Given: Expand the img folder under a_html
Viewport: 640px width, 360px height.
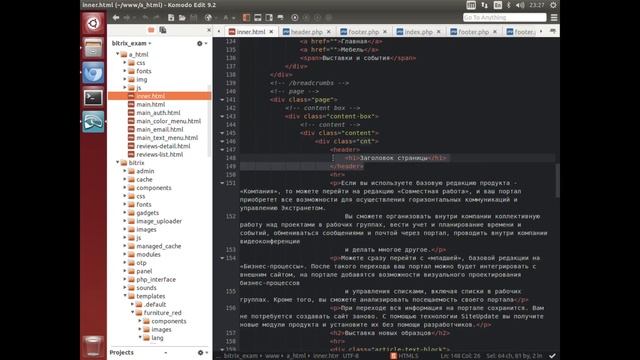Looking at the screenshot, I should click(125, 79).
